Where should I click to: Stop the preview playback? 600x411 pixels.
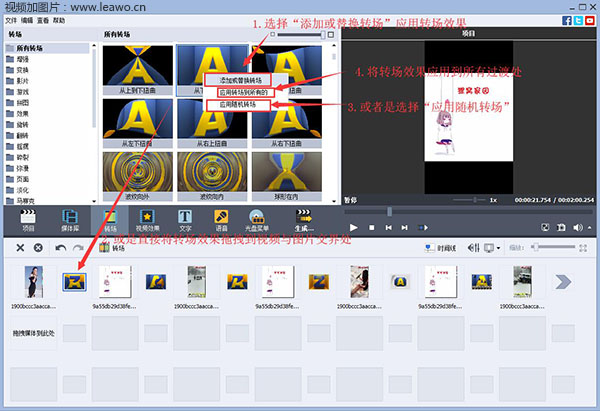pos(371,227)
